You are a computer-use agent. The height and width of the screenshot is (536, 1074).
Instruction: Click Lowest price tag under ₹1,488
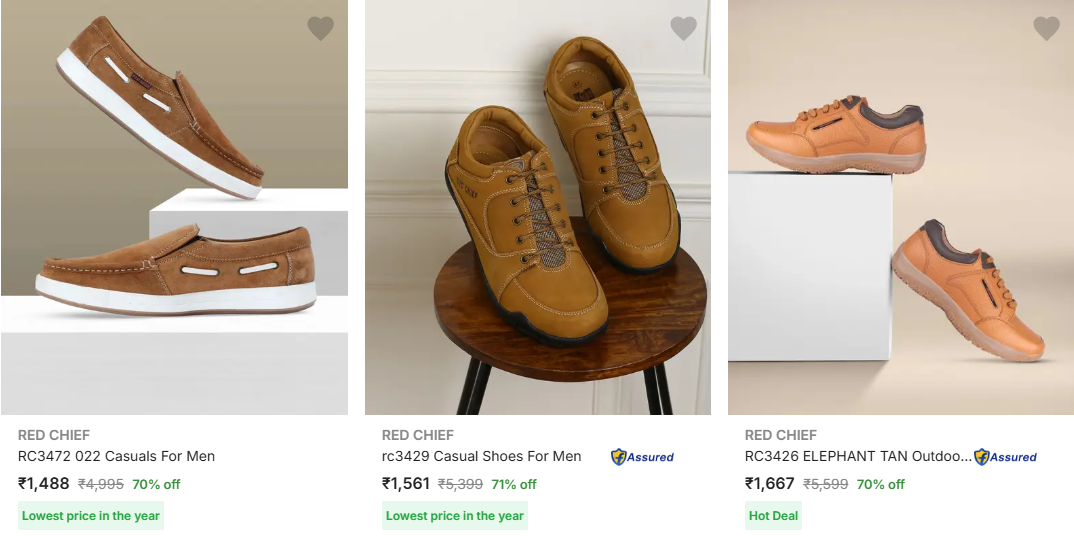click(91, 516)
